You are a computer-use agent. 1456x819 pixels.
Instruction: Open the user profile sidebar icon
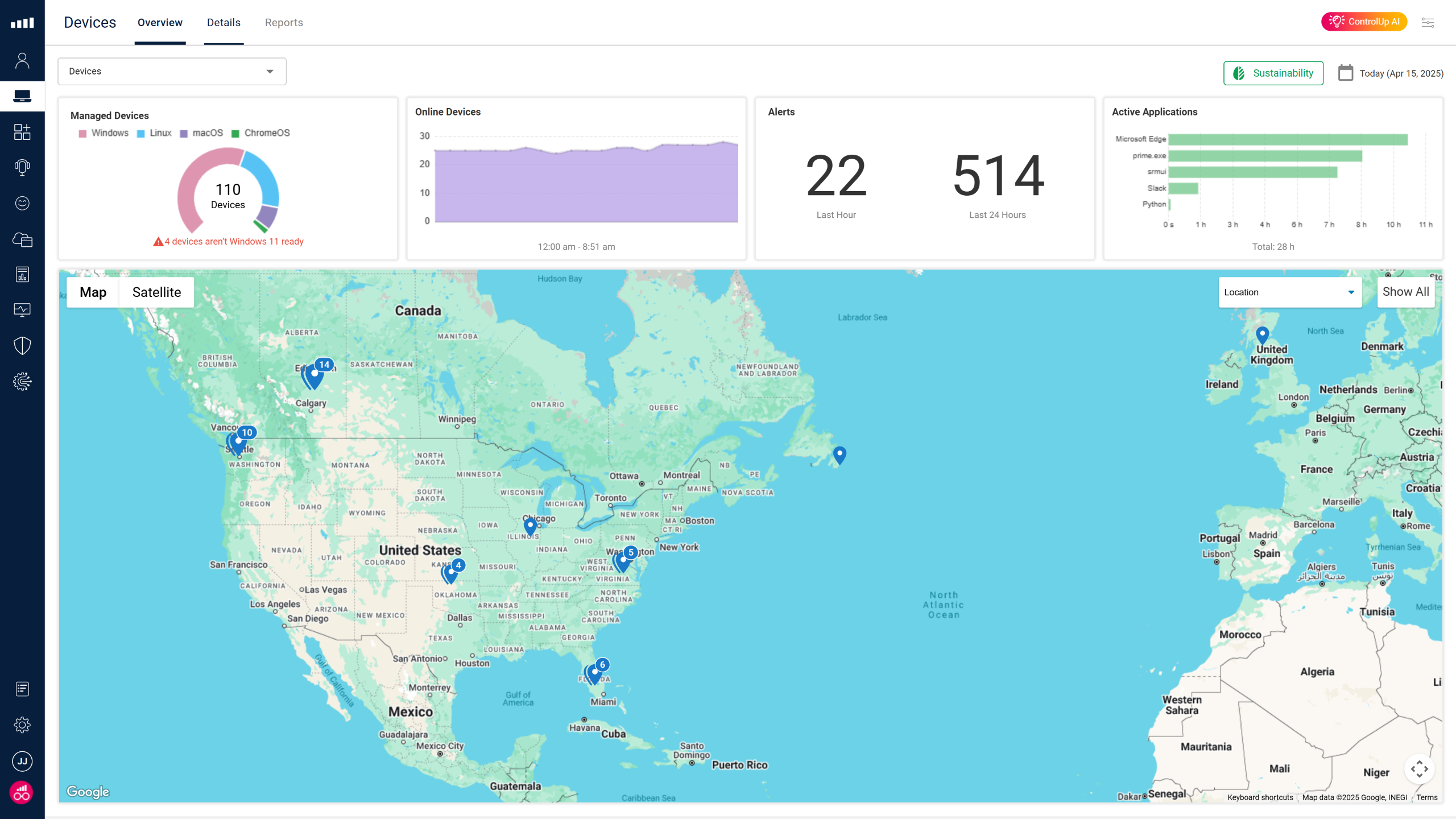click(22, 60)
